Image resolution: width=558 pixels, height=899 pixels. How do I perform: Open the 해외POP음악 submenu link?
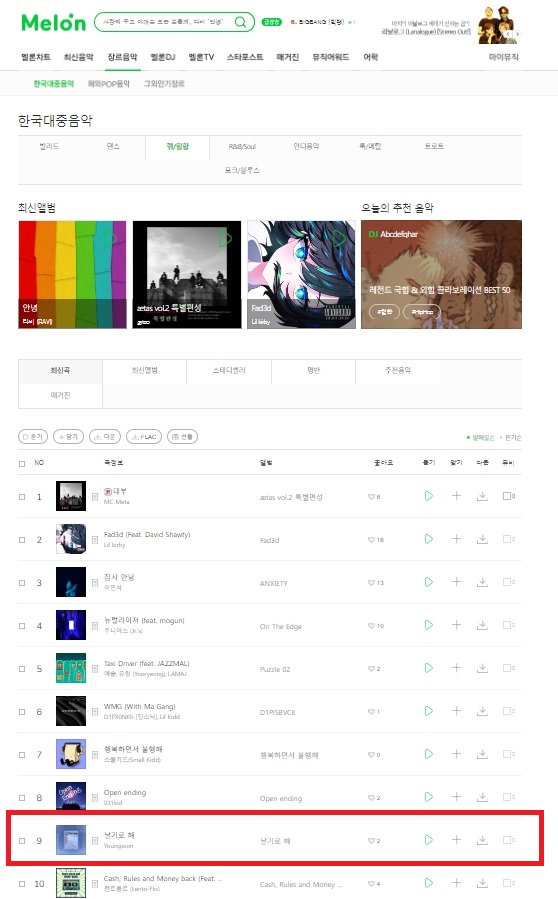(x=108, y=84)
